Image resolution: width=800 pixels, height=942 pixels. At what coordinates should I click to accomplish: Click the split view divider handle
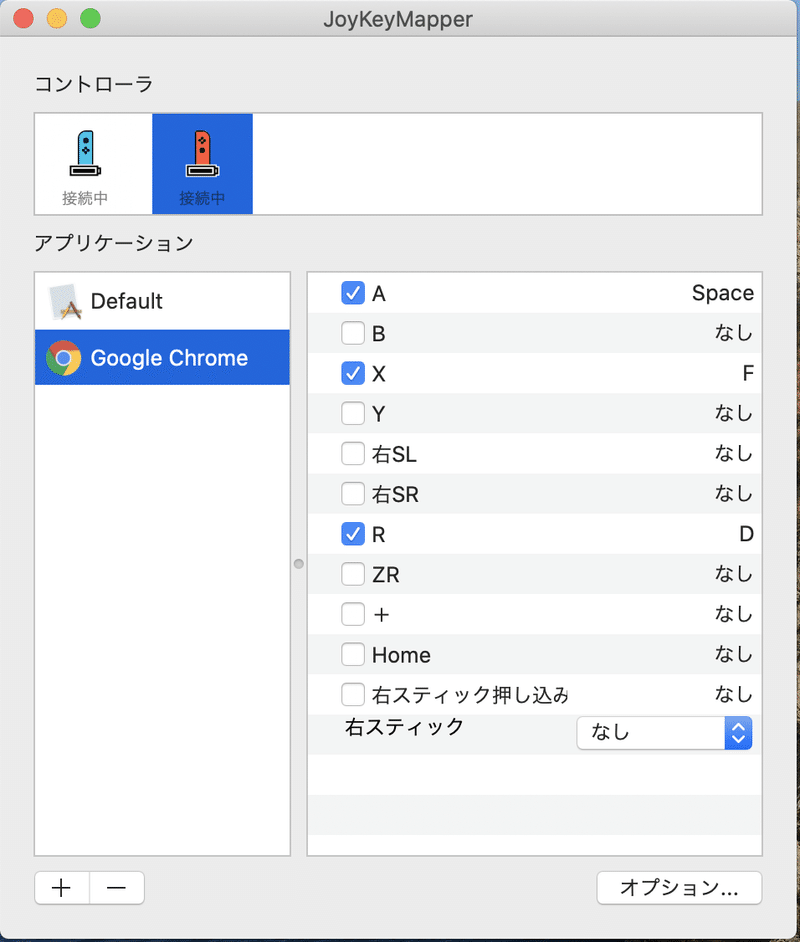298,564
